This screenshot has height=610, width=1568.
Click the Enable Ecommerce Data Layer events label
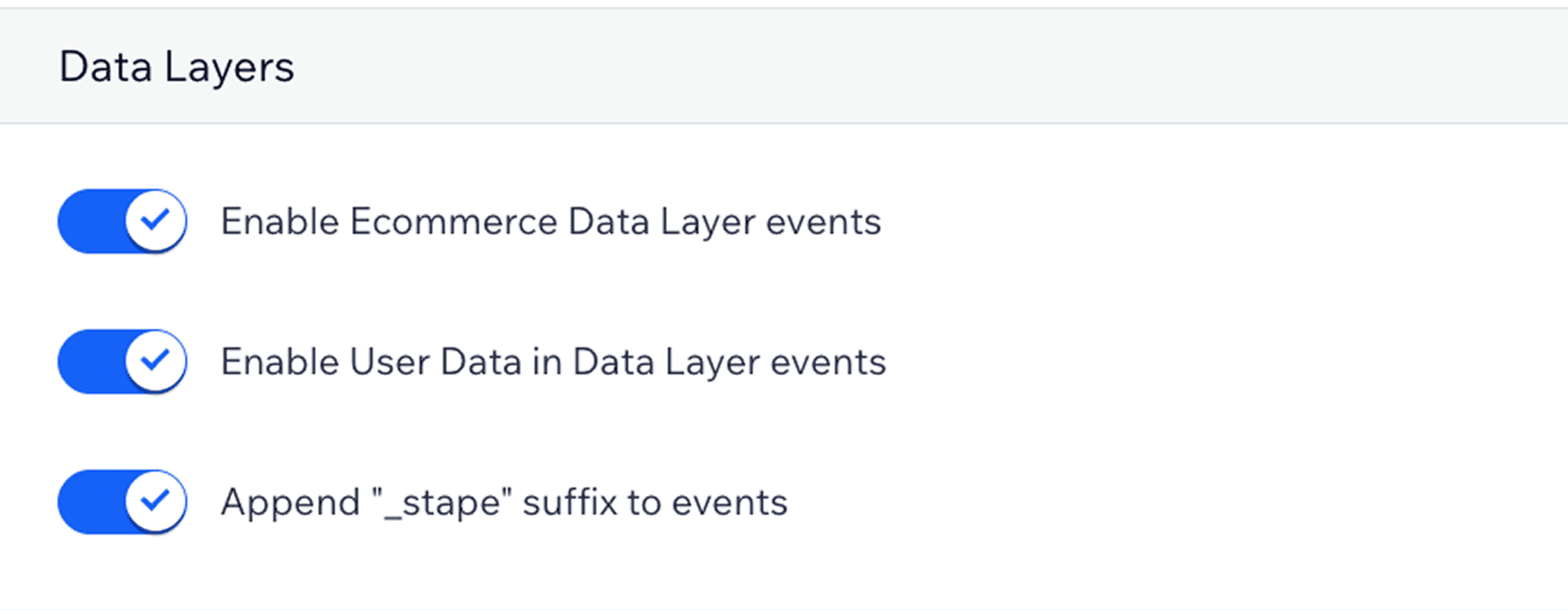(x=550, y=220)
